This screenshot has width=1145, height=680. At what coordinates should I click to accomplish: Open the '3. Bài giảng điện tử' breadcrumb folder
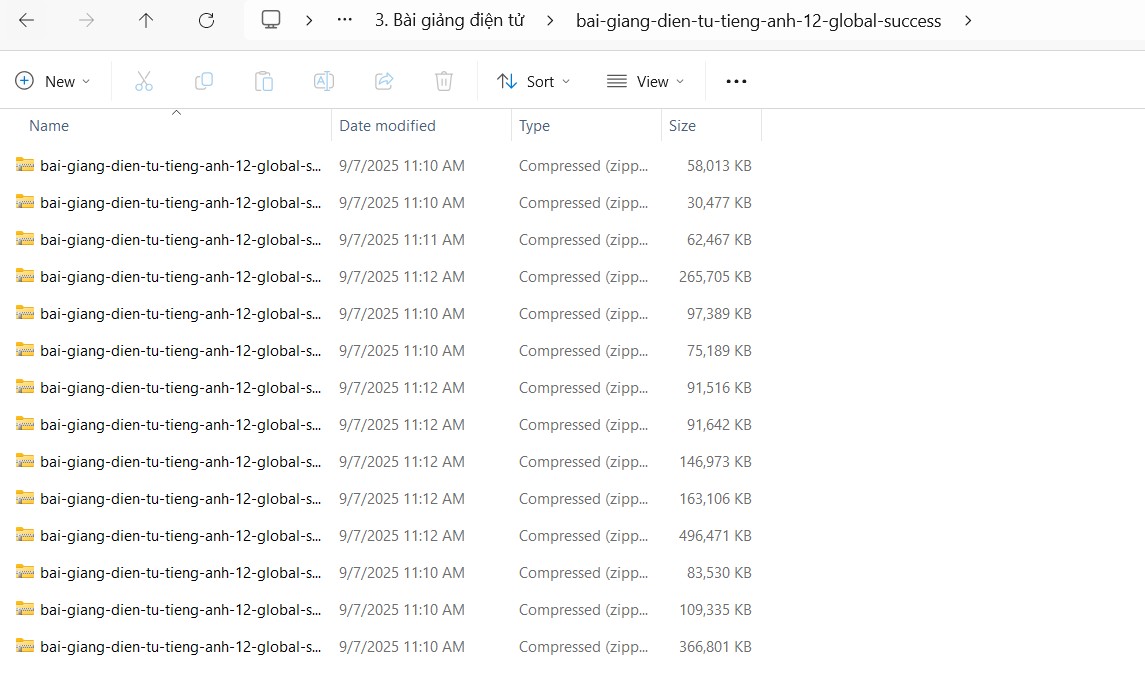pos(448,19)
